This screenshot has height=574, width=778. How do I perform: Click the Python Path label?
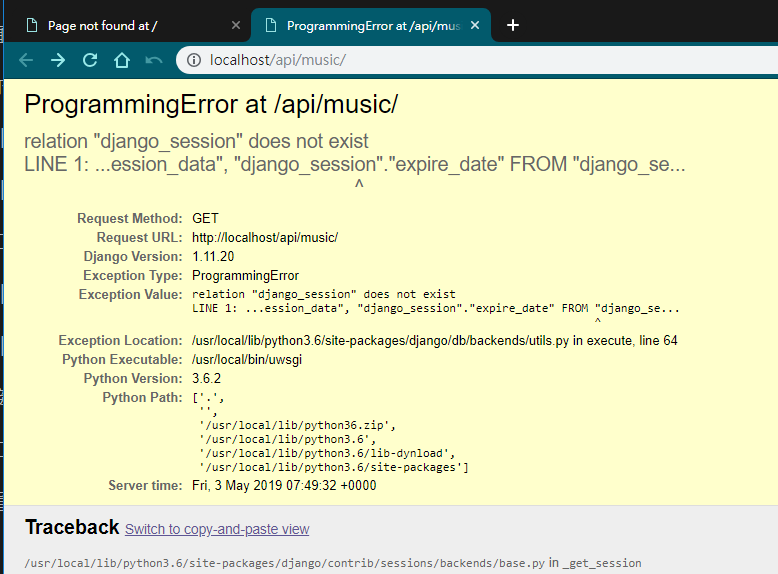pyautogui.click(x=142, y=397)
